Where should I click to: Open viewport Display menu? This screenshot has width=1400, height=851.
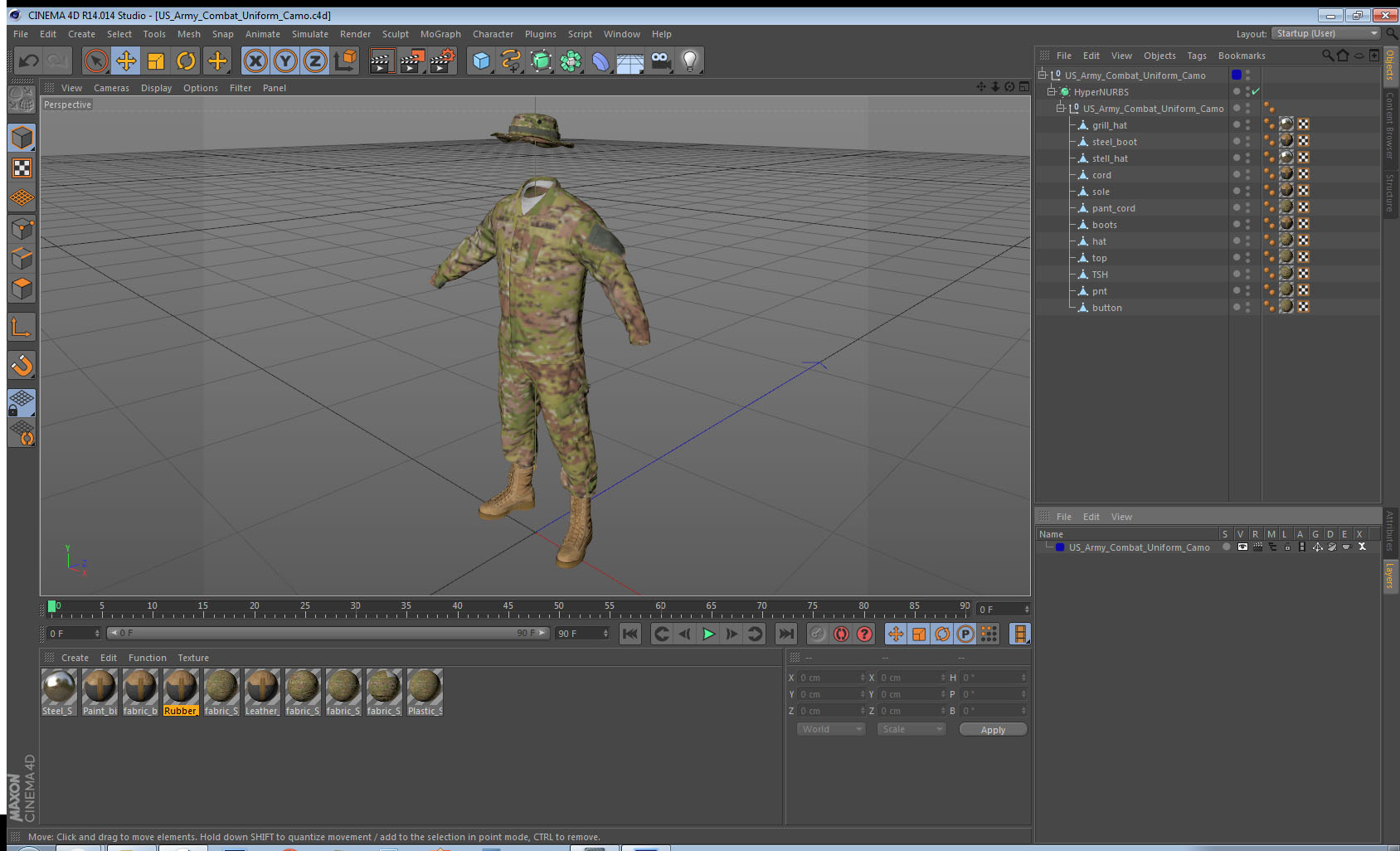coord(156,88)
